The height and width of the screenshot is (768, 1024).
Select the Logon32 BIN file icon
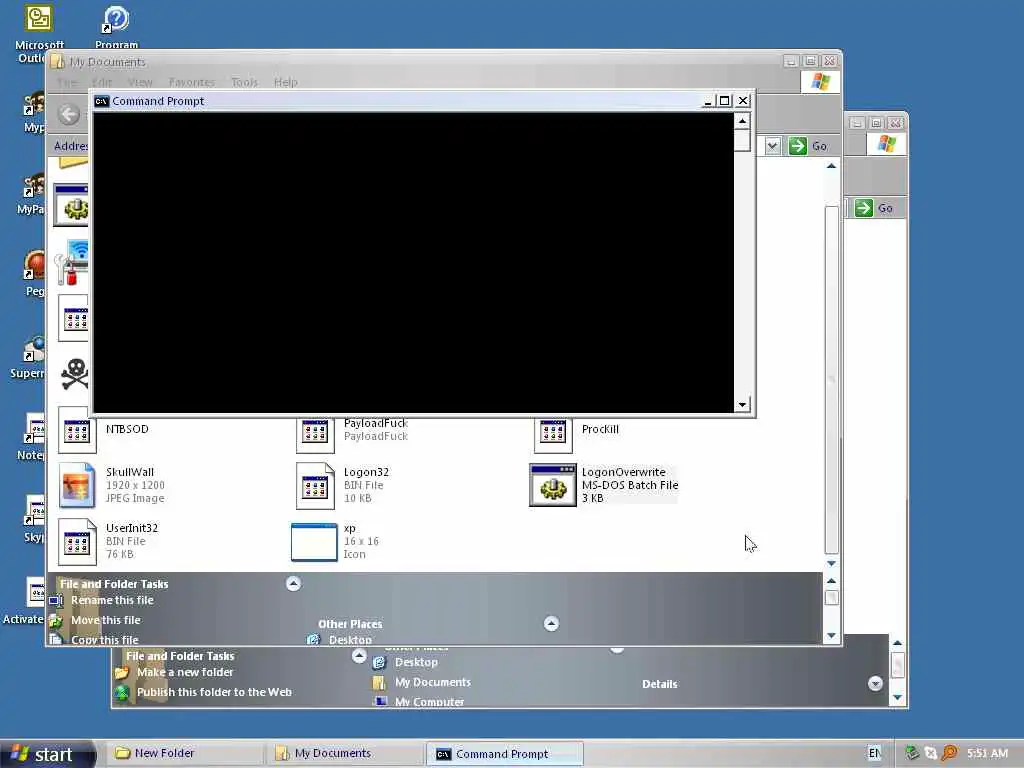pos(315,485)
